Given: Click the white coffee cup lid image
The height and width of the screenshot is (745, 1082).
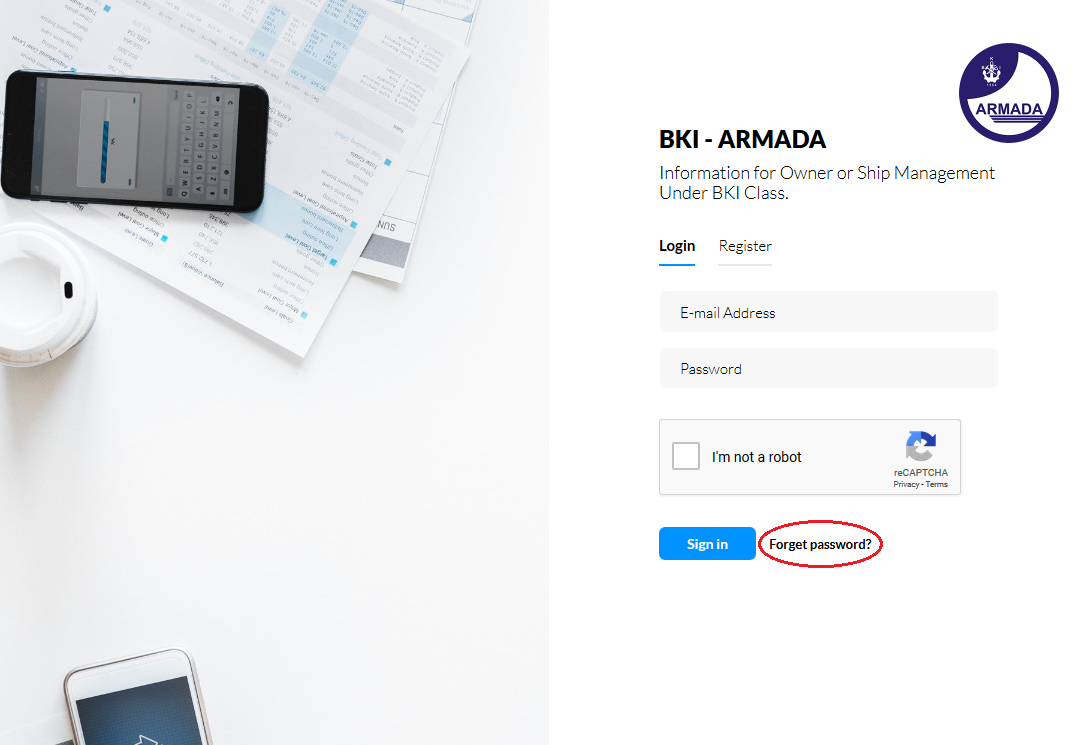Looking at the screenshot, I should point(43,295).
